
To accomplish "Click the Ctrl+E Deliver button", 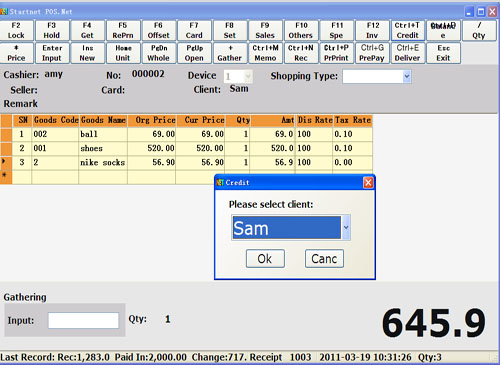I will coord(408,53).
